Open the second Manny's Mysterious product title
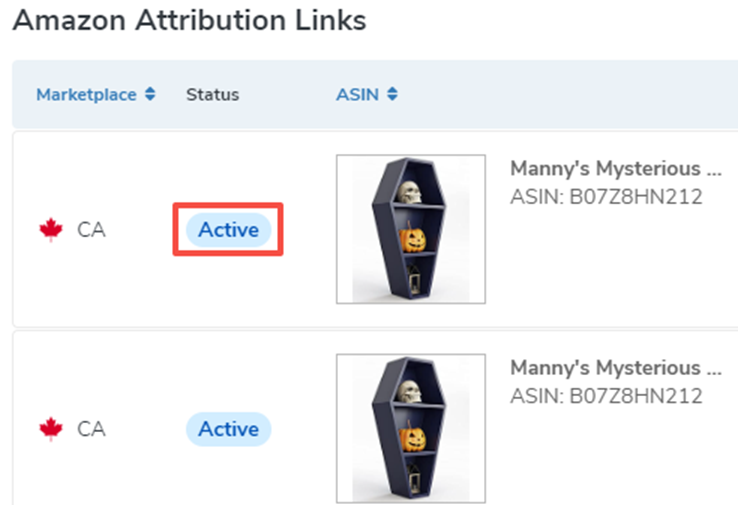The width and height of the screenshot is (738, 505). click(615, 367)
